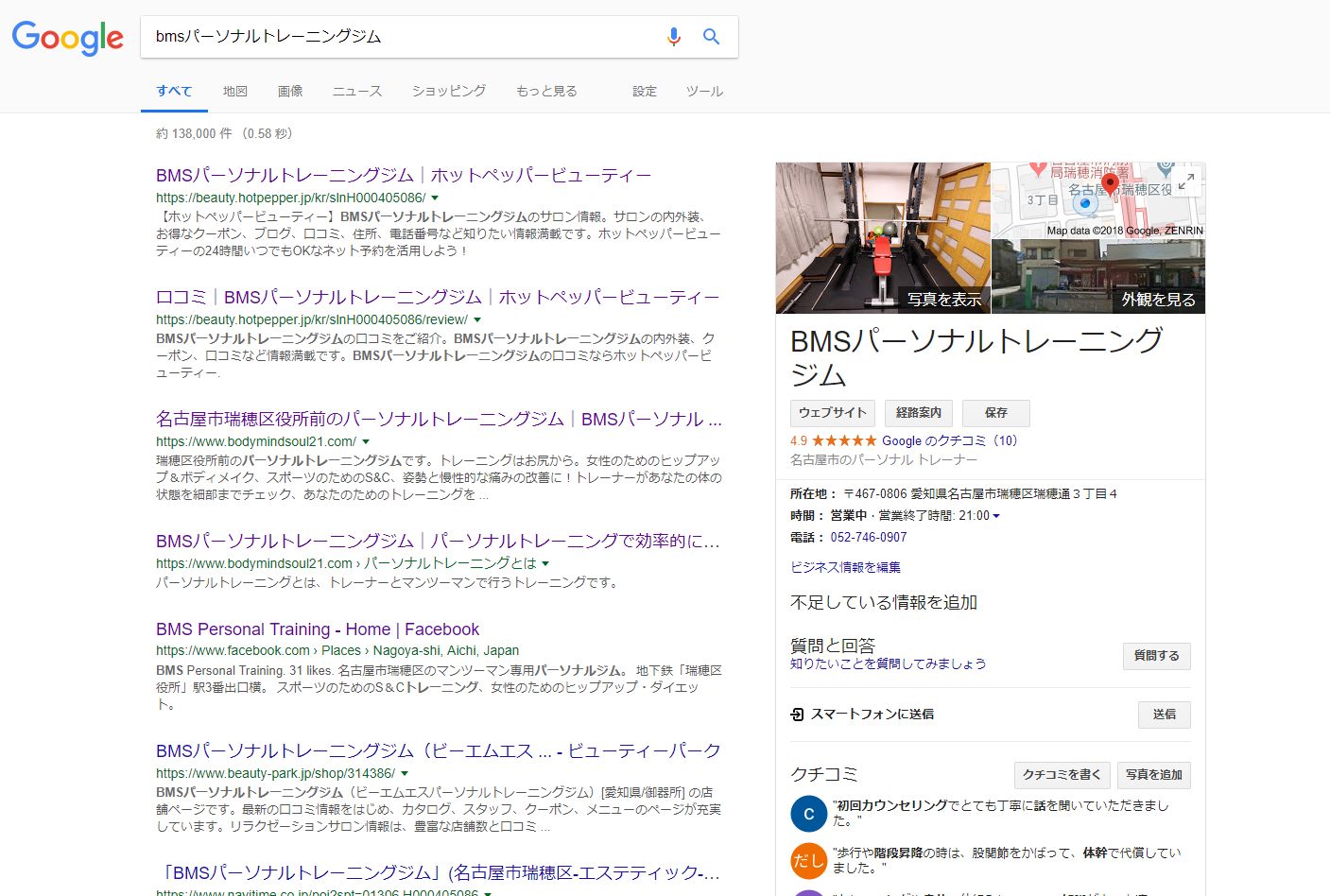Open the ツール search tools
The image size is (1330, 896).
point(704,91)
